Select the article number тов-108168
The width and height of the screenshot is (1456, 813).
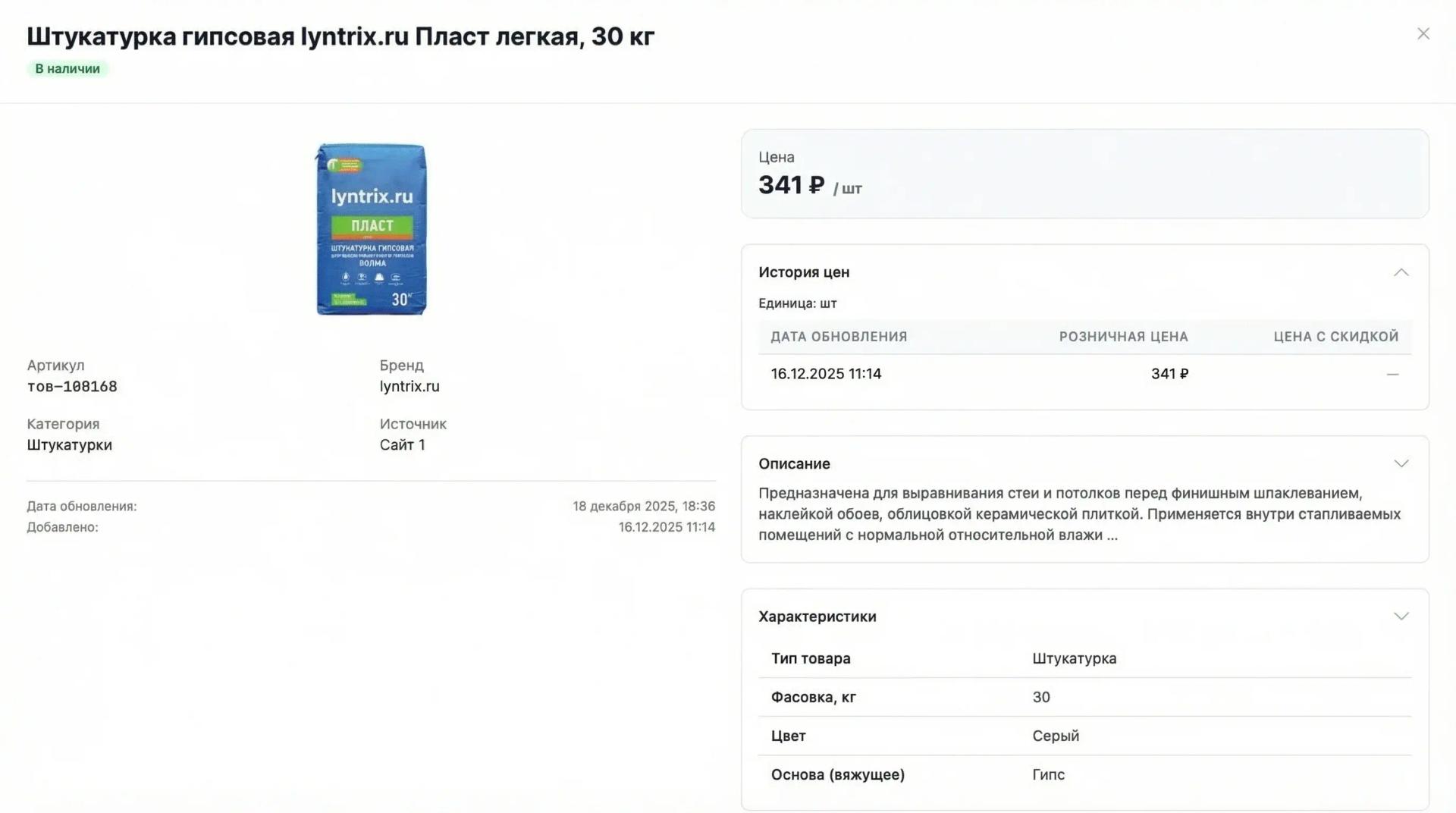tap(72, 387)
